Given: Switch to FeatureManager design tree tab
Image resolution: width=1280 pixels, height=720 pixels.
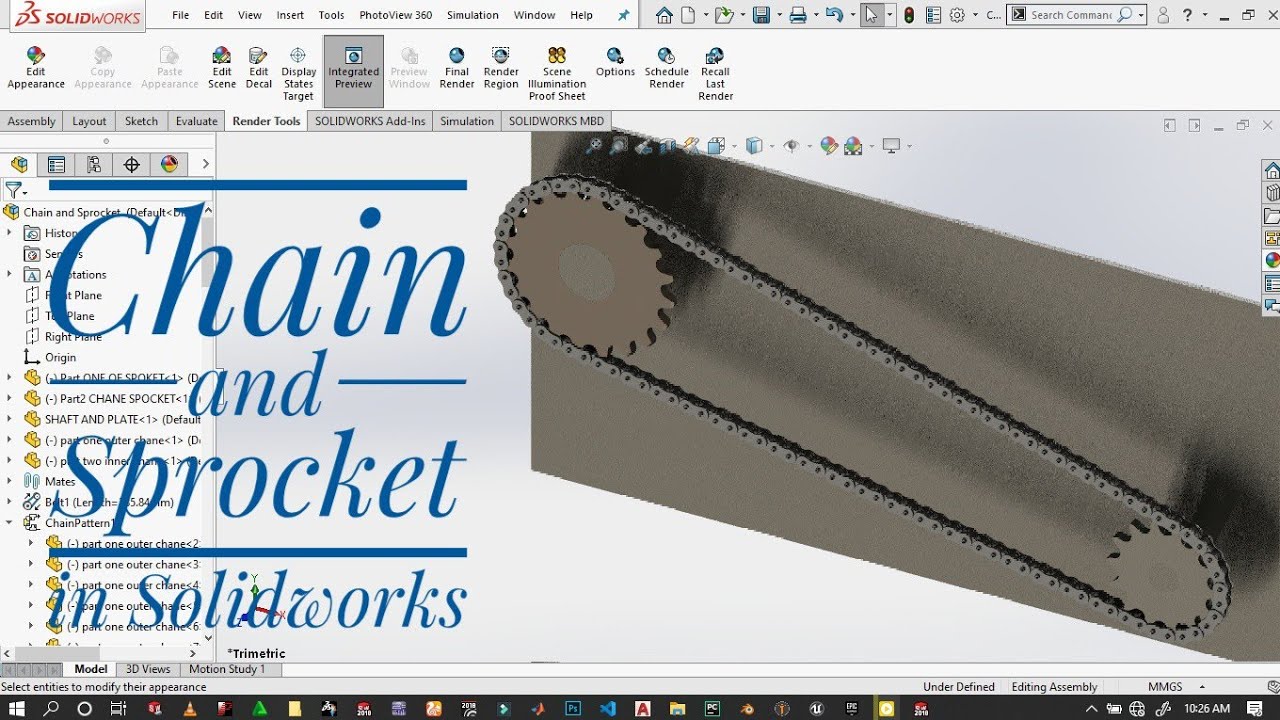Looking at the screenshot, I should [19, 165].
